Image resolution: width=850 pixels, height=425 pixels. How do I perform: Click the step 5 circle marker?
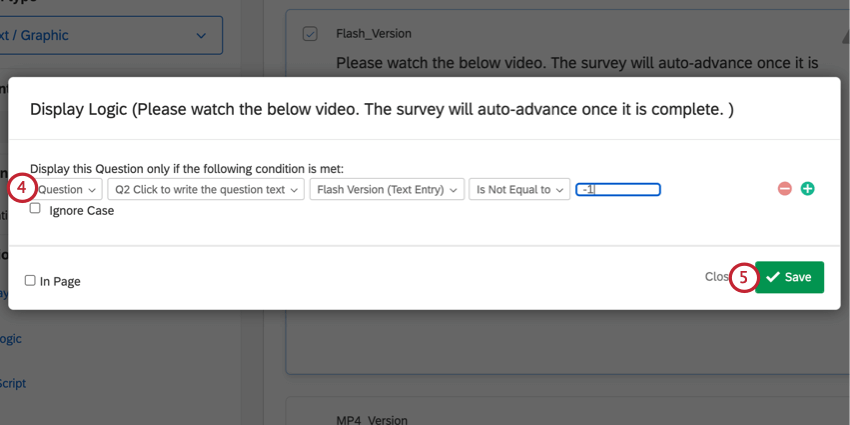[743, 277]
